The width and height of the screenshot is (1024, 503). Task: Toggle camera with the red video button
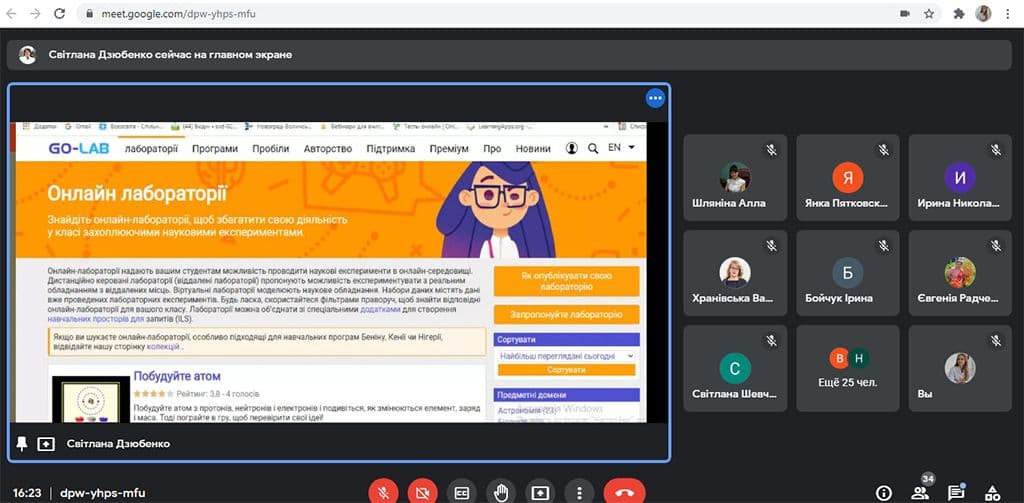423,492
